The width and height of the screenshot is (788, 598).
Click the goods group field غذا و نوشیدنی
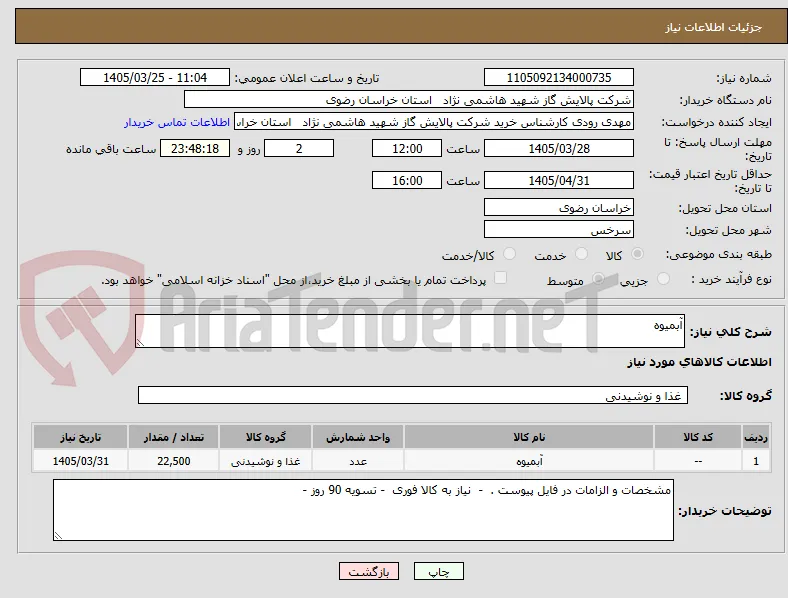click(x=413, y=395)
